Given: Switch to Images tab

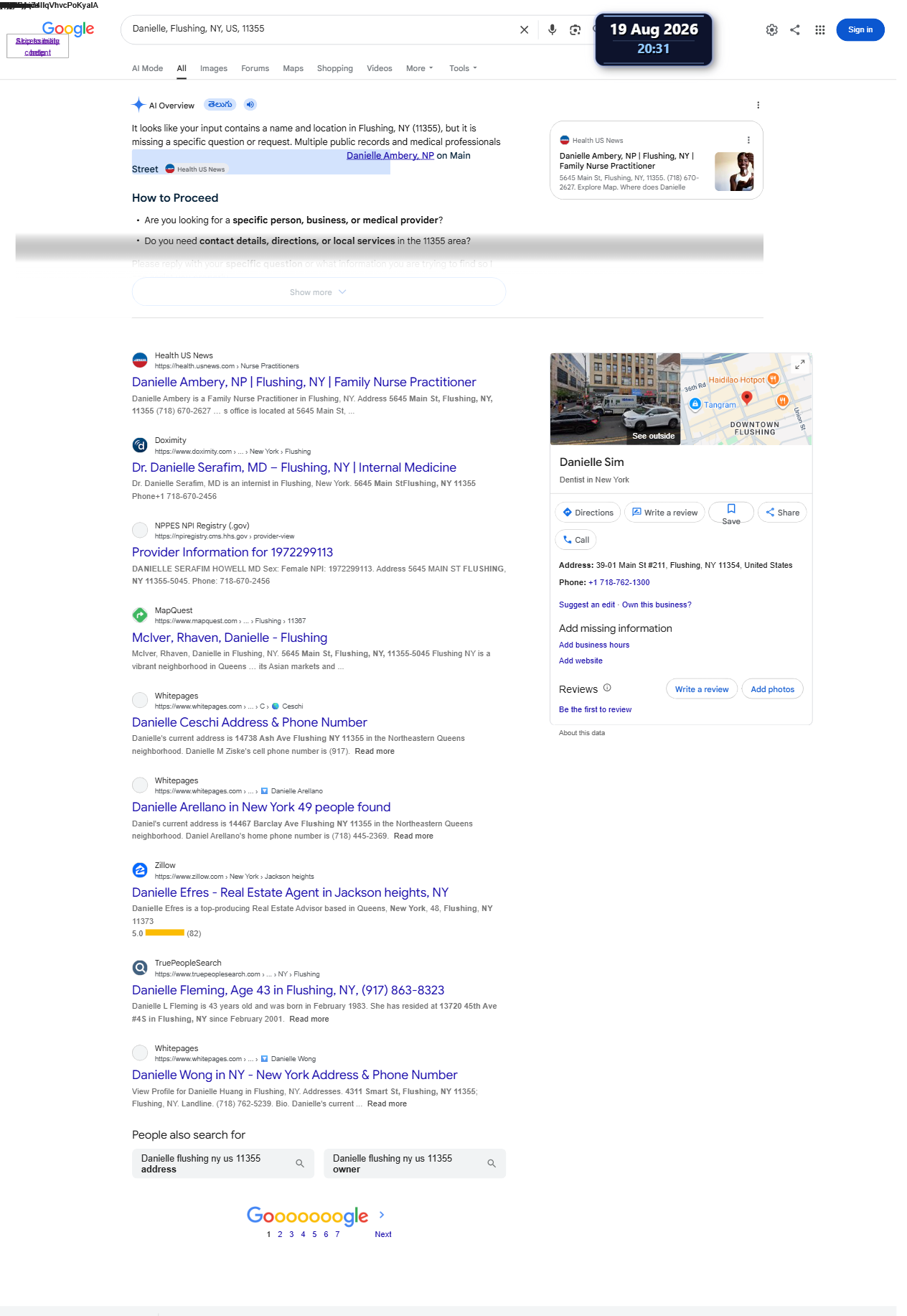Looking at the screenshot, I should [x=214, y=68].
